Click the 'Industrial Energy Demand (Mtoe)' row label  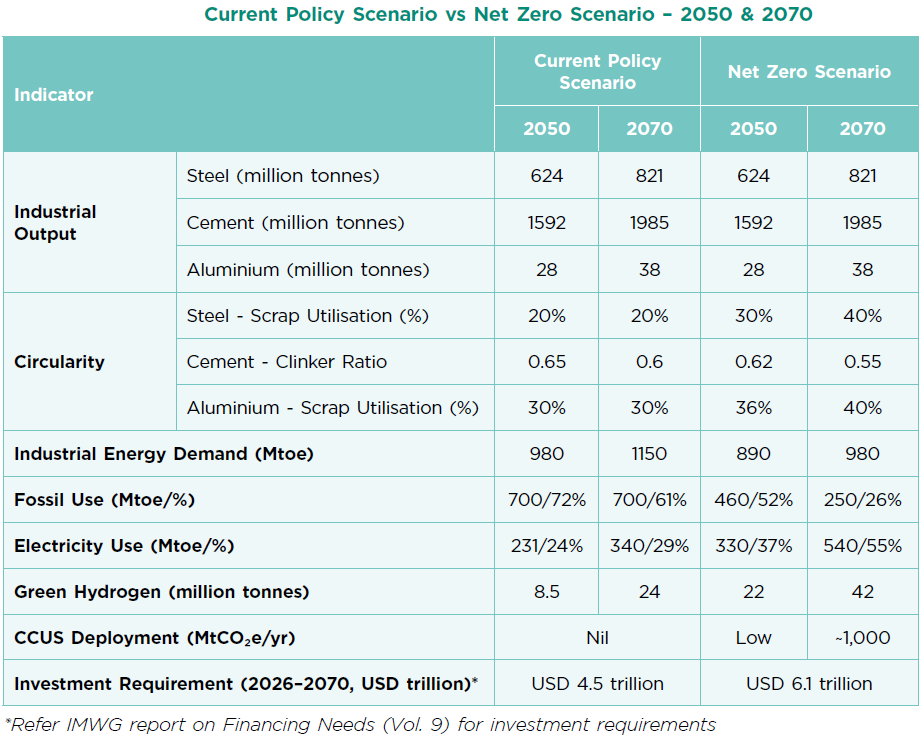point(164,454)
